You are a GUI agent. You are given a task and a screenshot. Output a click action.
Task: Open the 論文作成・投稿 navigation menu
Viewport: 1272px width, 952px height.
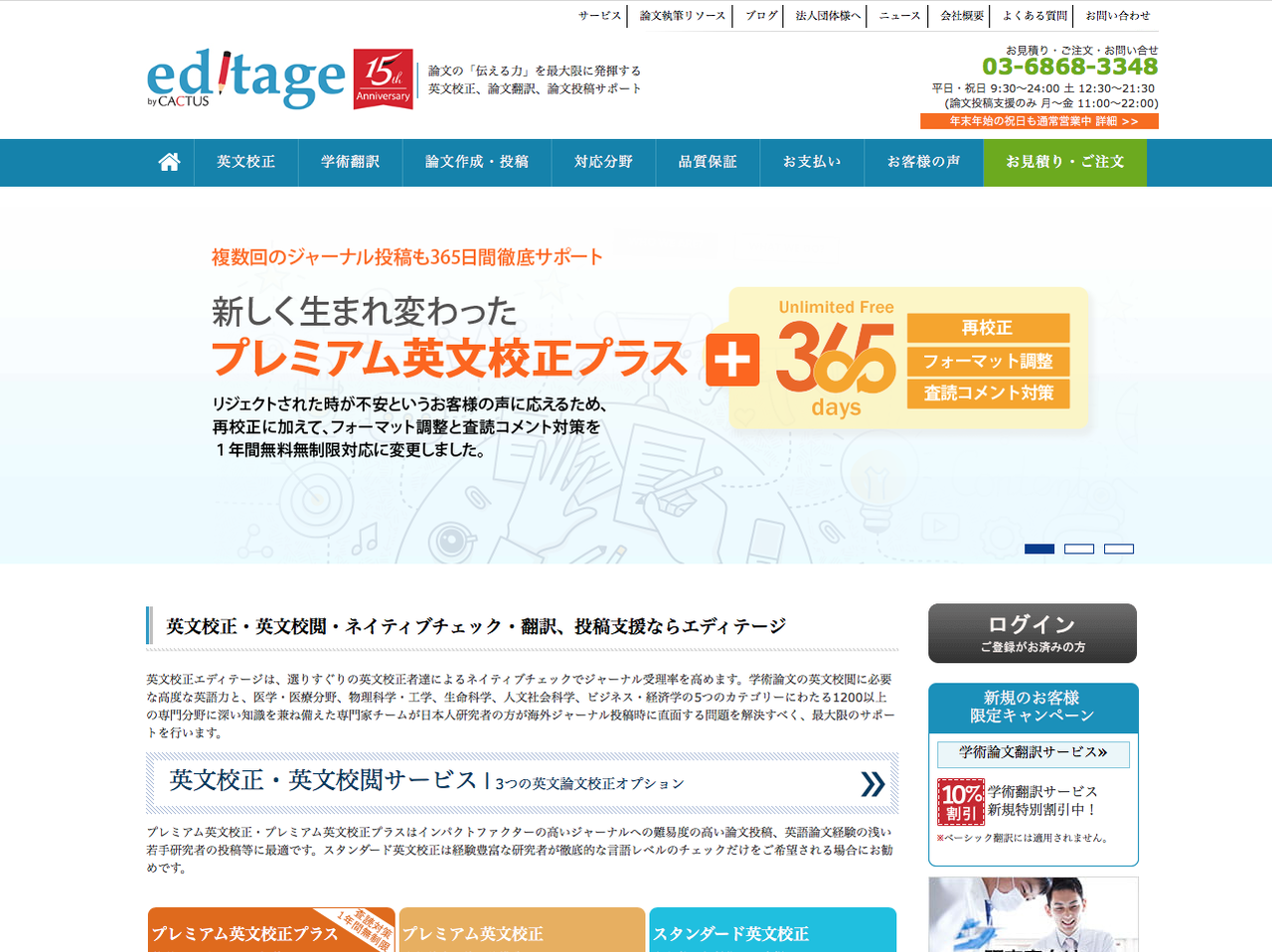pyautogui.click(x=477, y=162)
